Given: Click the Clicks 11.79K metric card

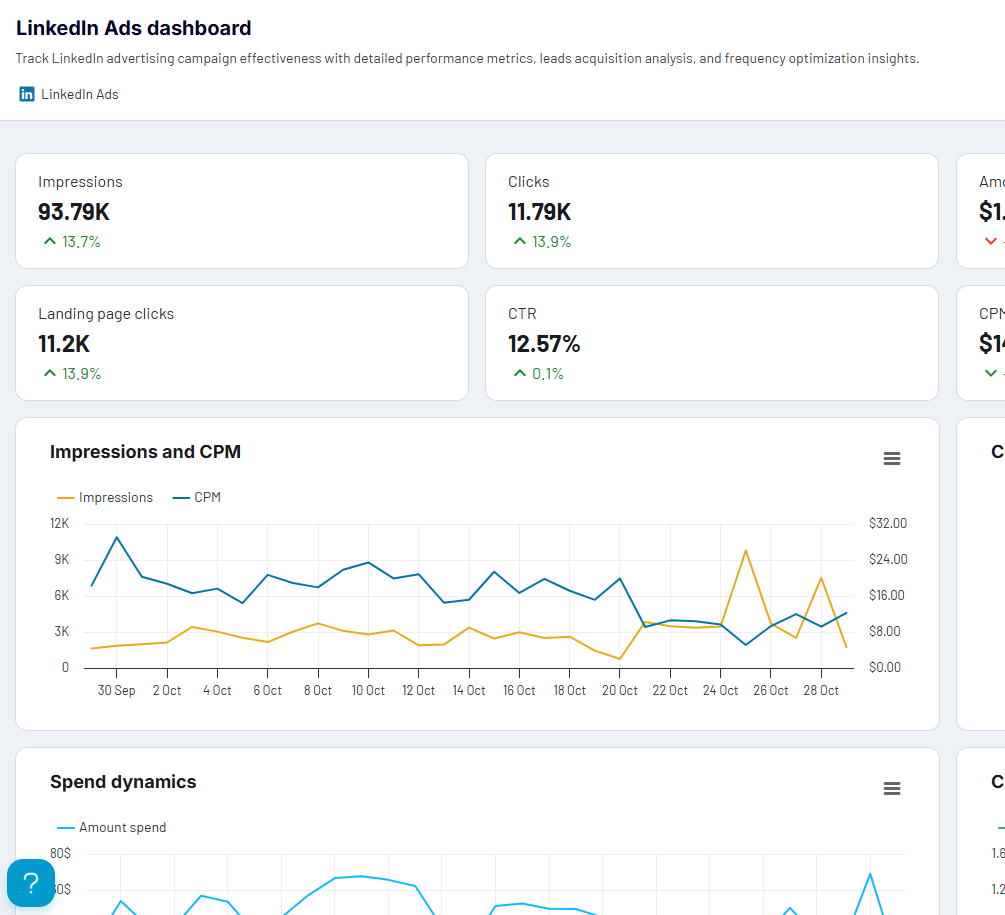Looking at the screenshot, I should click(711, 211).
